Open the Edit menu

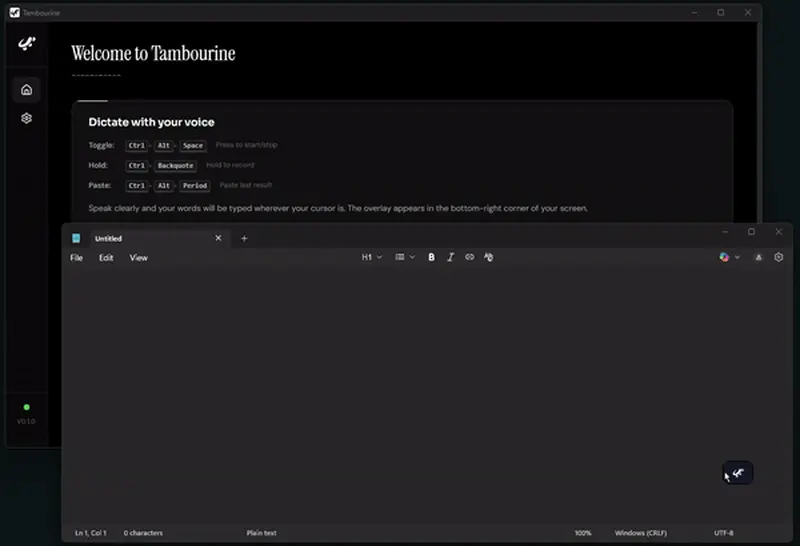tap(106, 258)
